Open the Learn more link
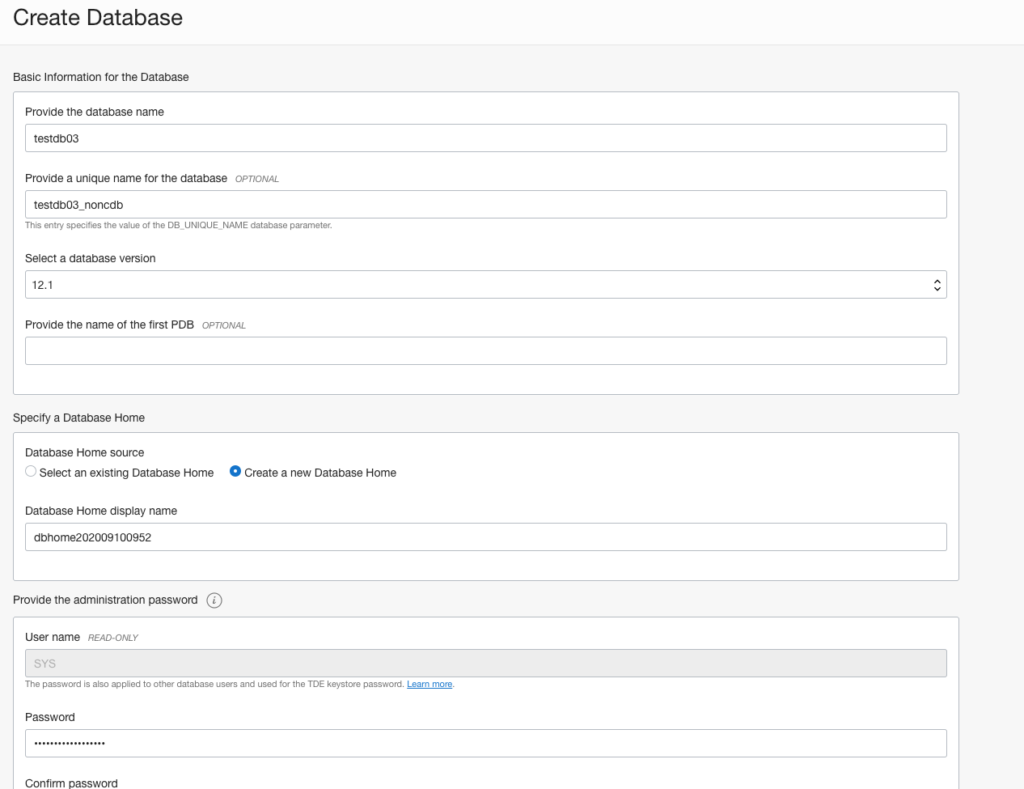Viewport: 1024px width, 789px height. pos(429,684)
